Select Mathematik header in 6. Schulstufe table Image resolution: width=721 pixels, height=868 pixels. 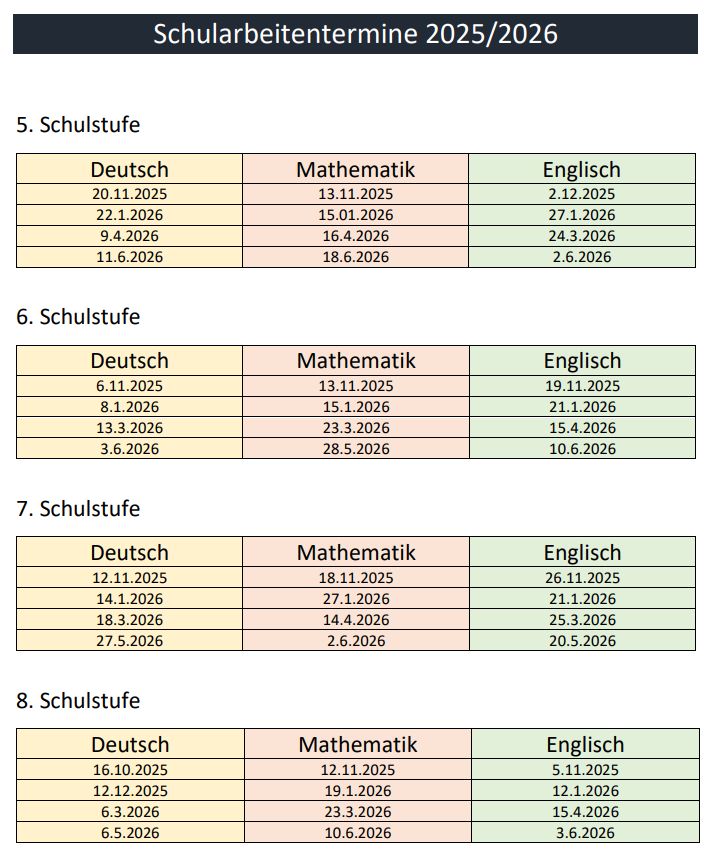point(355,361)
